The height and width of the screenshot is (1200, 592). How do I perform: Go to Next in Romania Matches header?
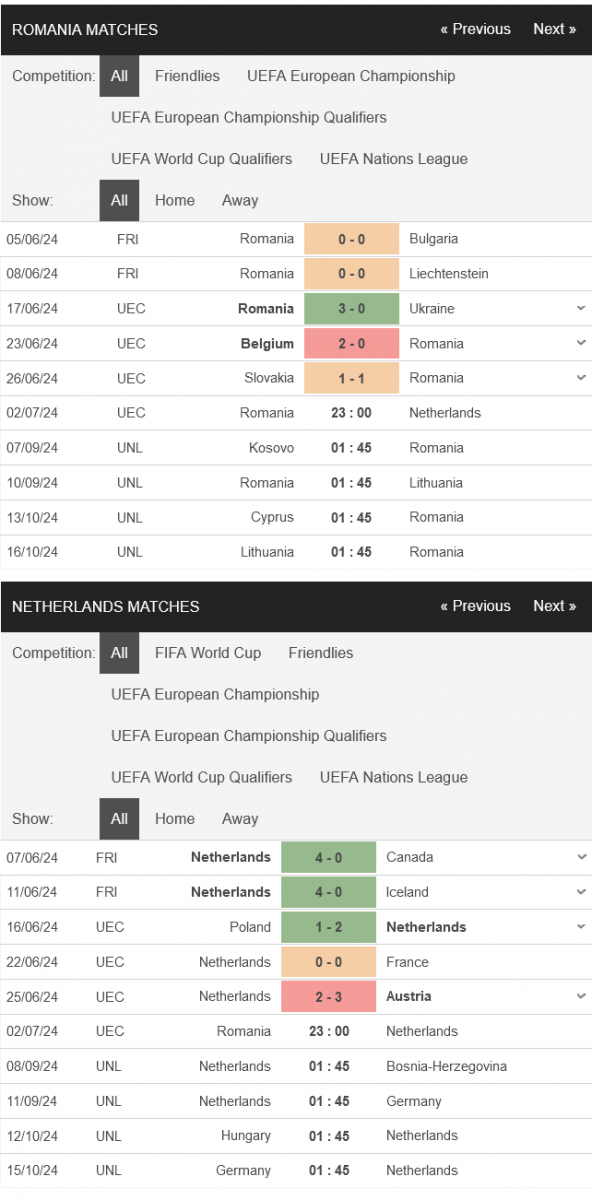(554, 29)
